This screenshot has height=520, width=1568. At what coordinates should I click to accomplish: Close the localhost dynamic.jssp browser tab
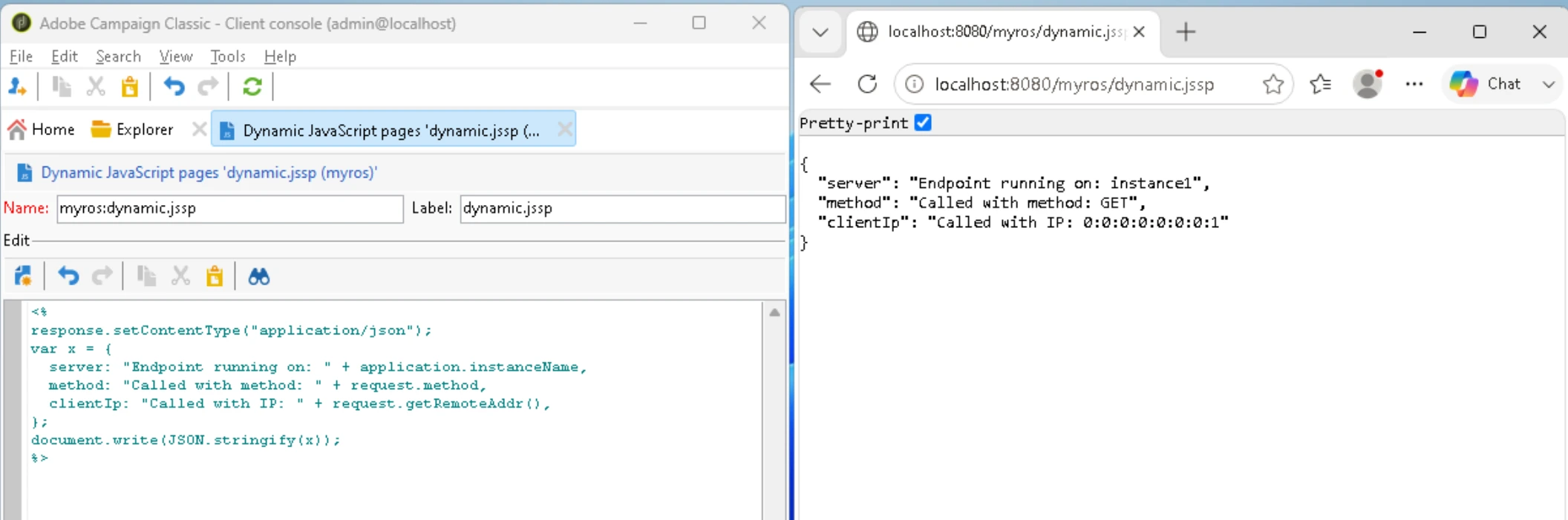1140,32
